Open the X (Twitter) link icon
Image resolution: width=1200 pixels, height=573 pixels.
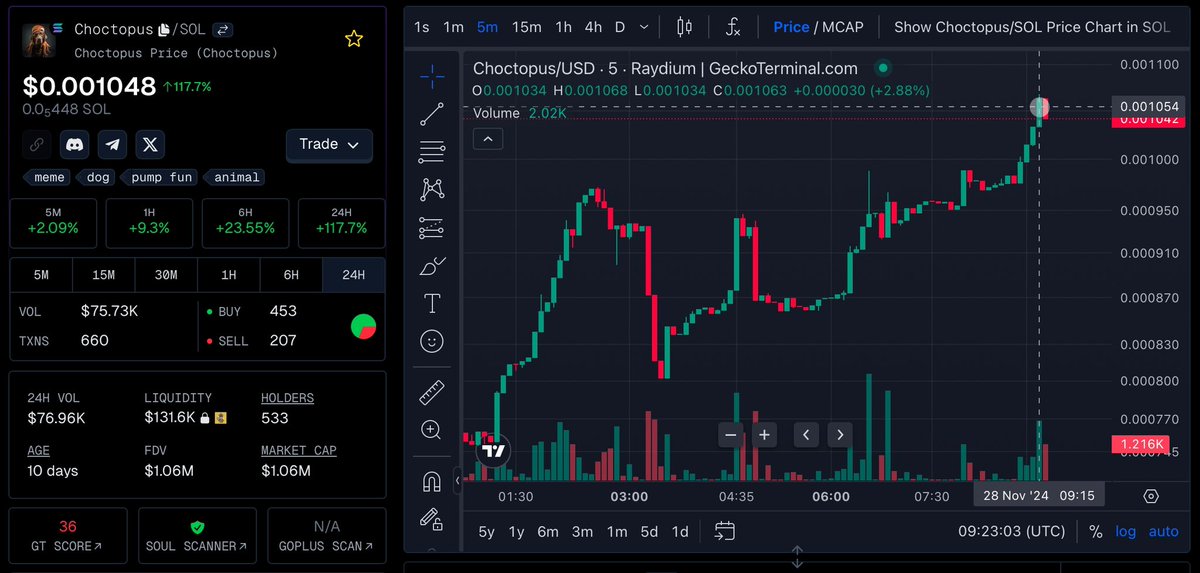click(x=150, y=144)
